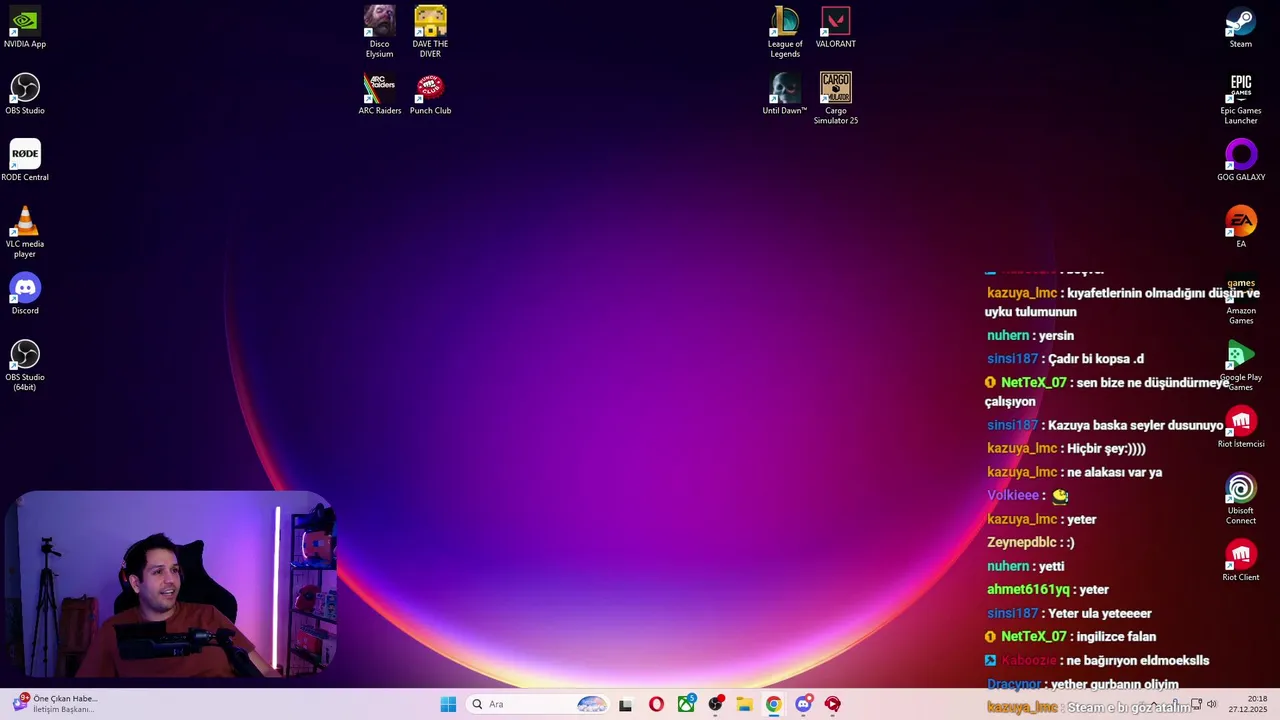Select the Riot İstemcisi desktop icon
The image size is (1280, 720).
pyautogui.click(x=1241, y=428)
